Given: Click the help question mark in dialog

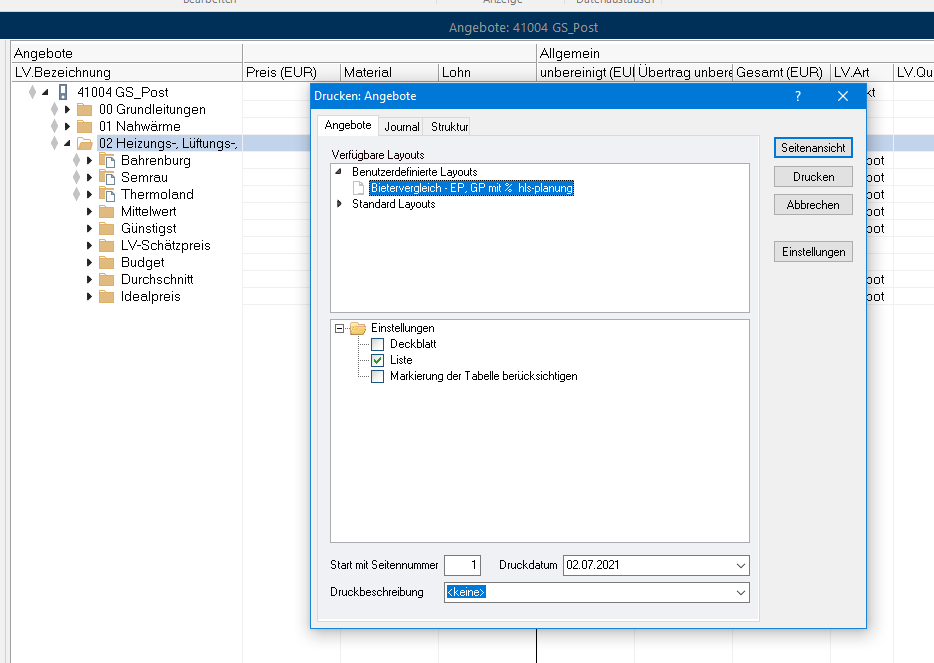Looking at the screenshot, I should click(x=797, y=96).
